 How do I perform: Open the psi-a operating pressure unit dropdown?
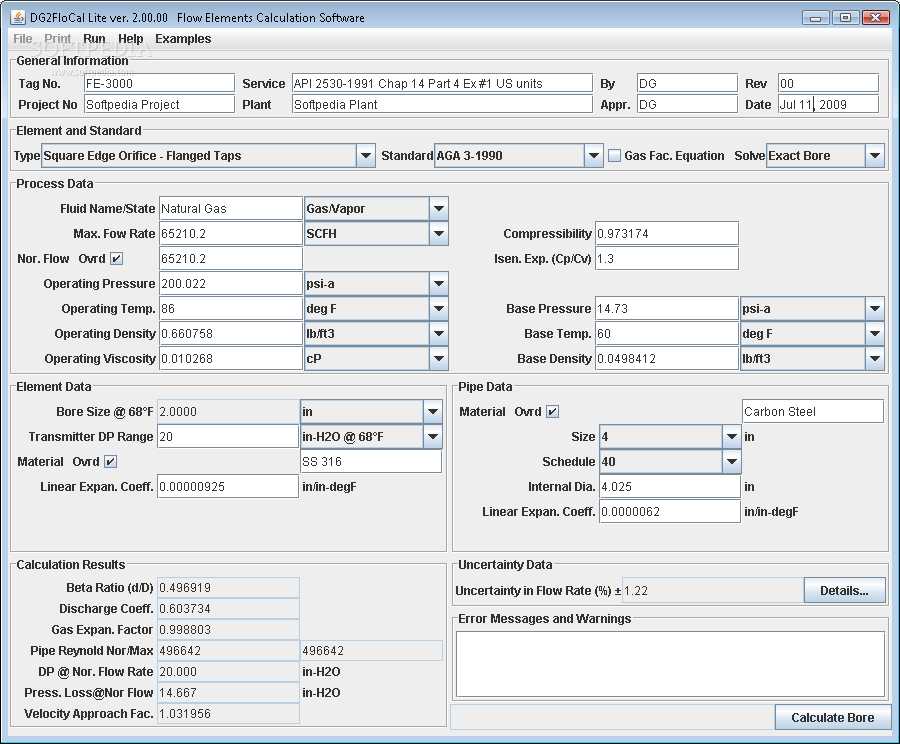[439, 284]
